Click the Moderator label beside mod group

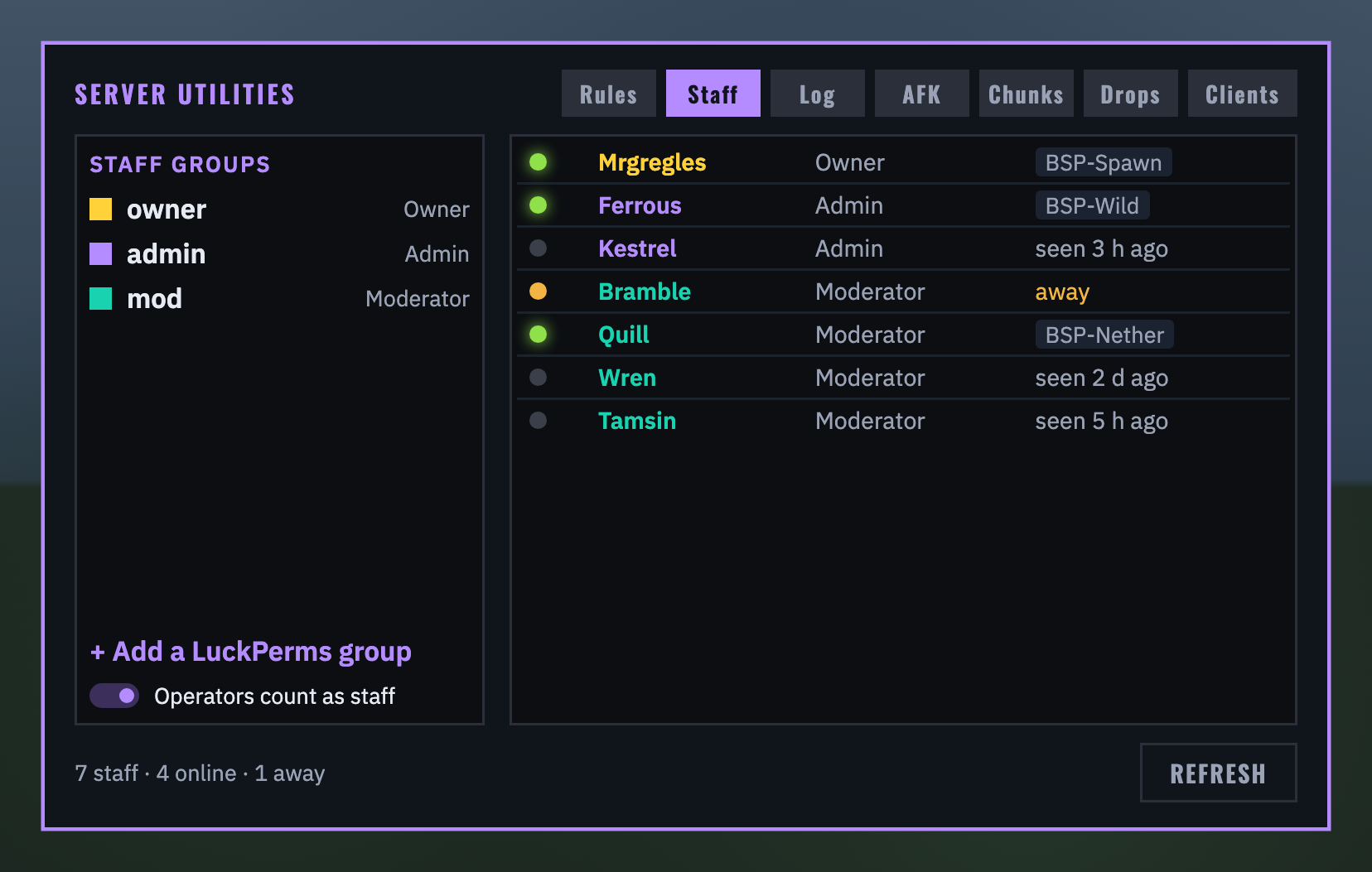(x=418, y=299)
